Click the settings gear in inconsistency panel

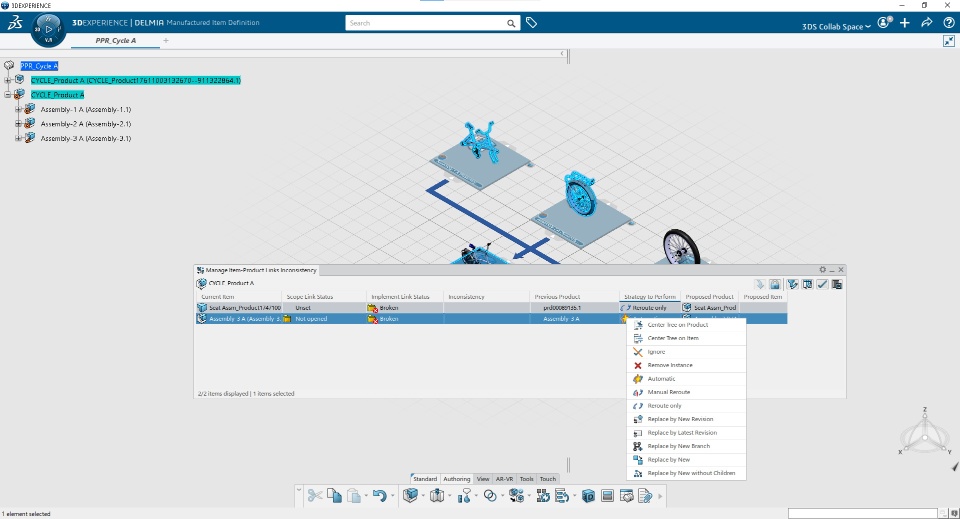click(x=822, y=270)
